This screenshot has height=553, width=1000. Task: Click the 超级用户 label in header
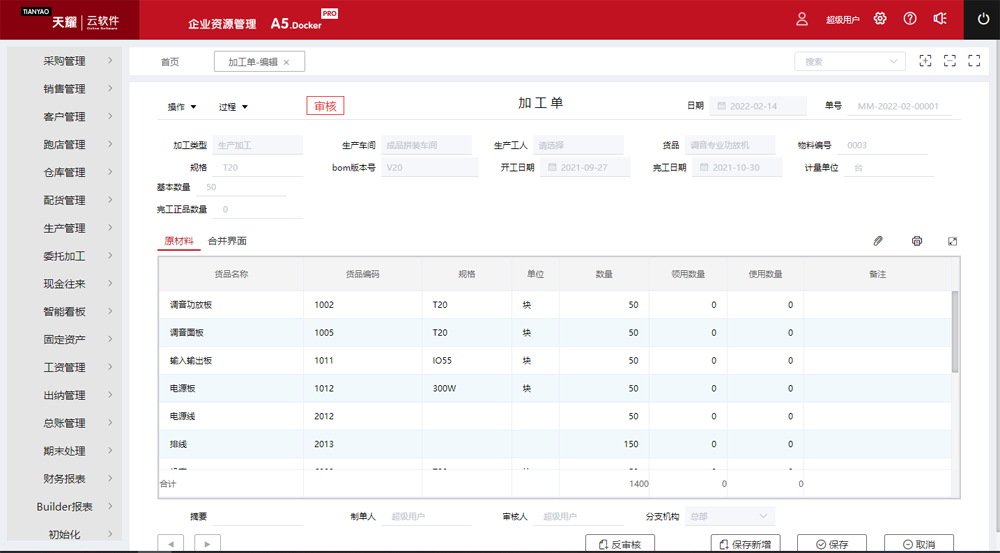(x=842, y=20)
